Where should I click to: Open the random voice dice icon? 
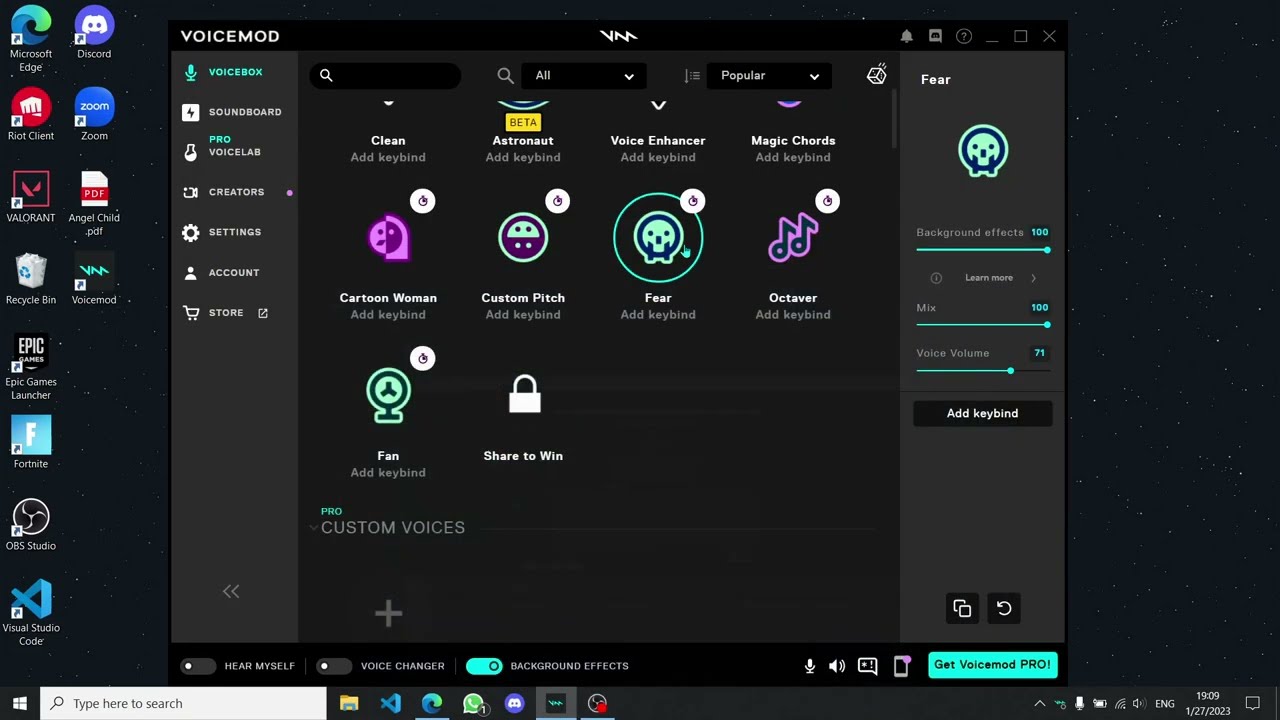[x=877, y=75]
